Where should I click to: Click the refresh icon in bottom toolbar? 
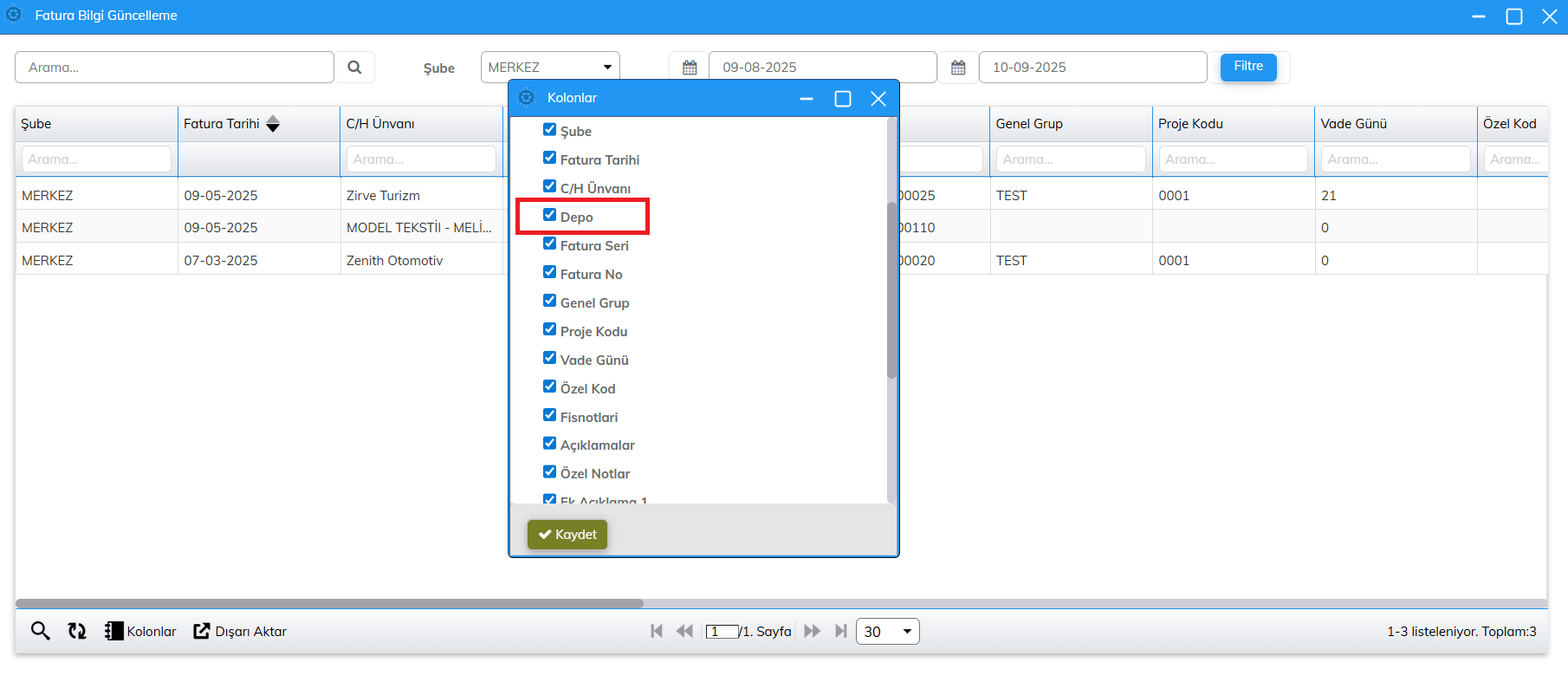[x=77, y=631]
